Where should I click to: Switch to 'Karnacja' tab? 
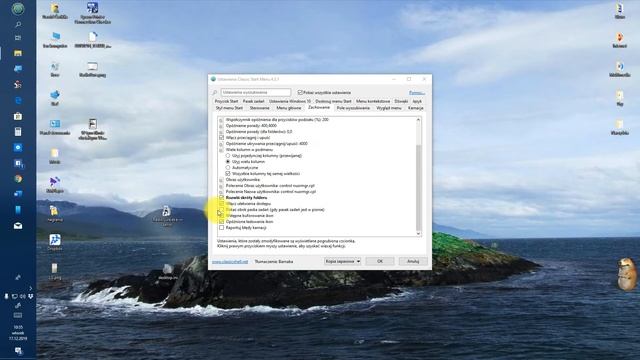[416, 108]
